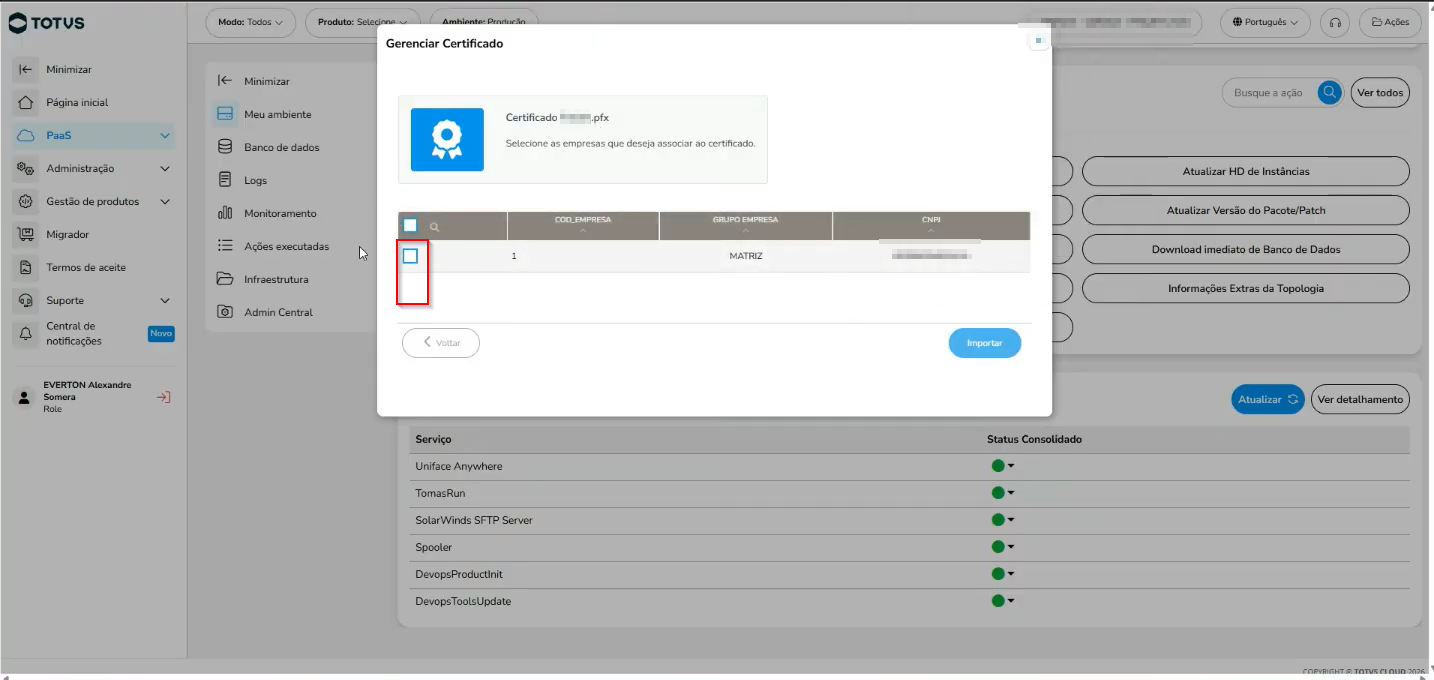Select Banco de dados menu item
The image size is (1434, 680).
click(282, 147)
